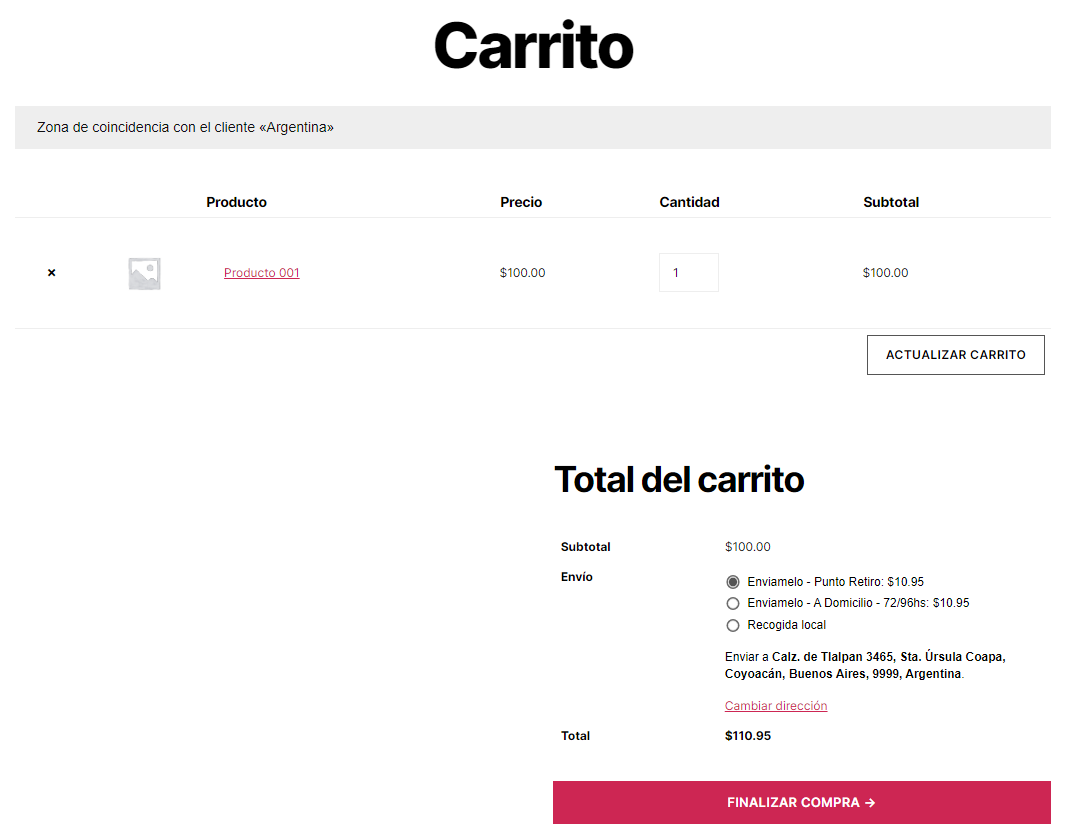Click the Total del carrito heading
The width and height of the screenshot is (1065, 838).
(679, 479)
